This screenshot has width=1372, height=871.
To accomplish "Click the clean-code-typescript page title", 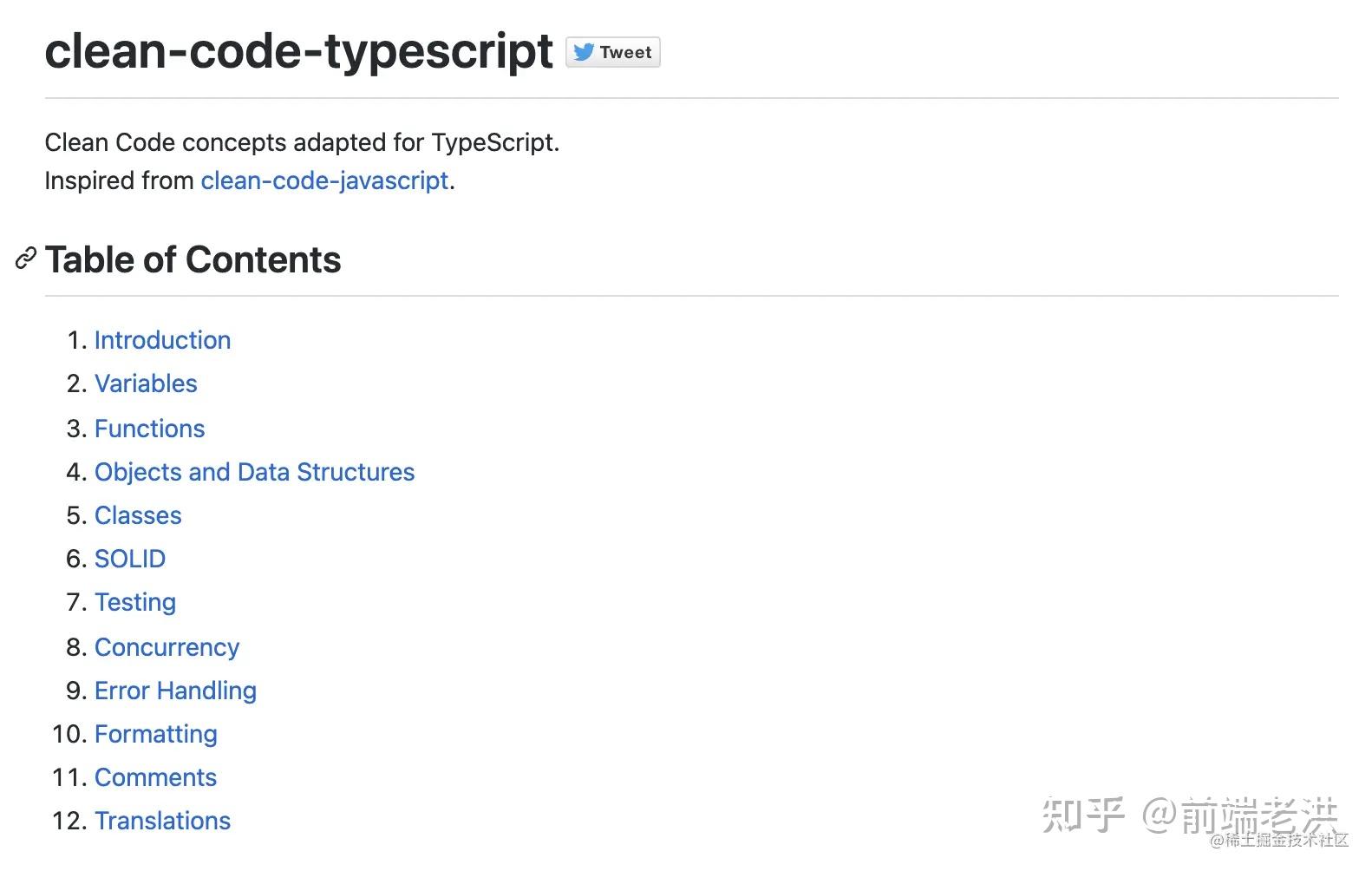I will [x=298, y=51].
